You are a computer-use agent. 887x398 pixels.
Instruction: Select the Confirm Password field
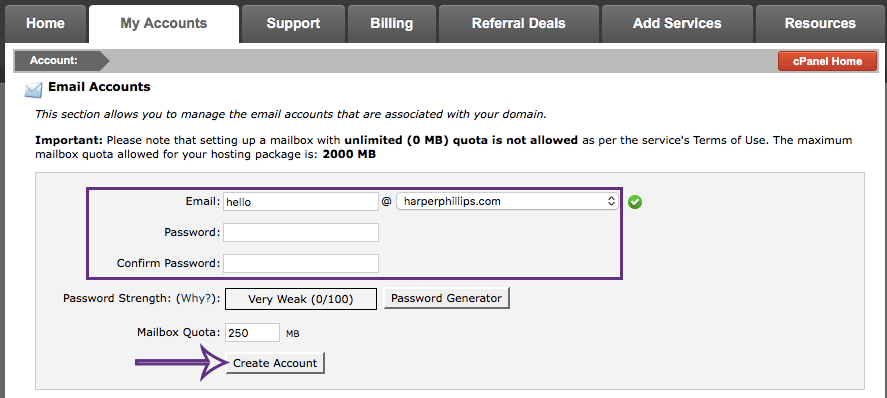click(x=301, y=263)
